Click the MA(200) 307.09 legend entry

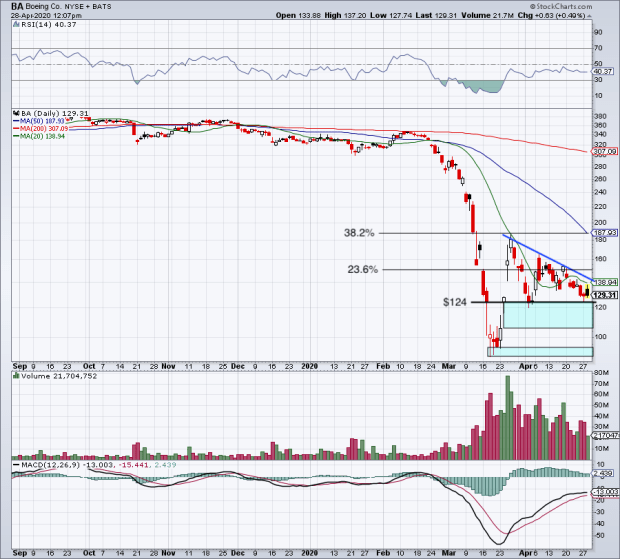pyautogui.click(x=40, y=128)
